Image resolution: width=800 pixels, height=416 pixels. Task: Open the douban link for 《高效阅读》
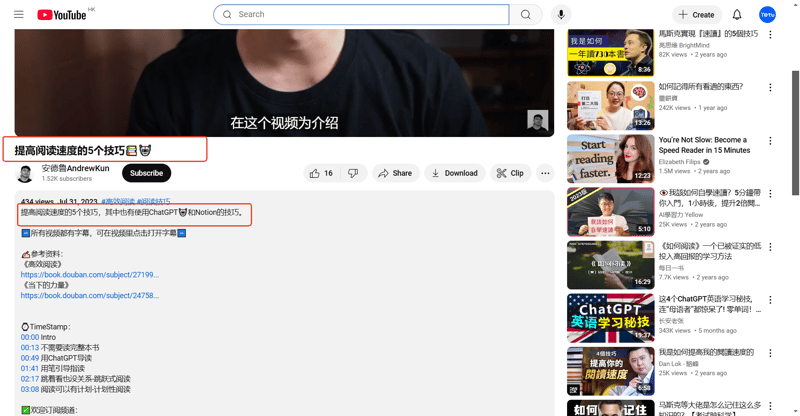pos(90,275)
